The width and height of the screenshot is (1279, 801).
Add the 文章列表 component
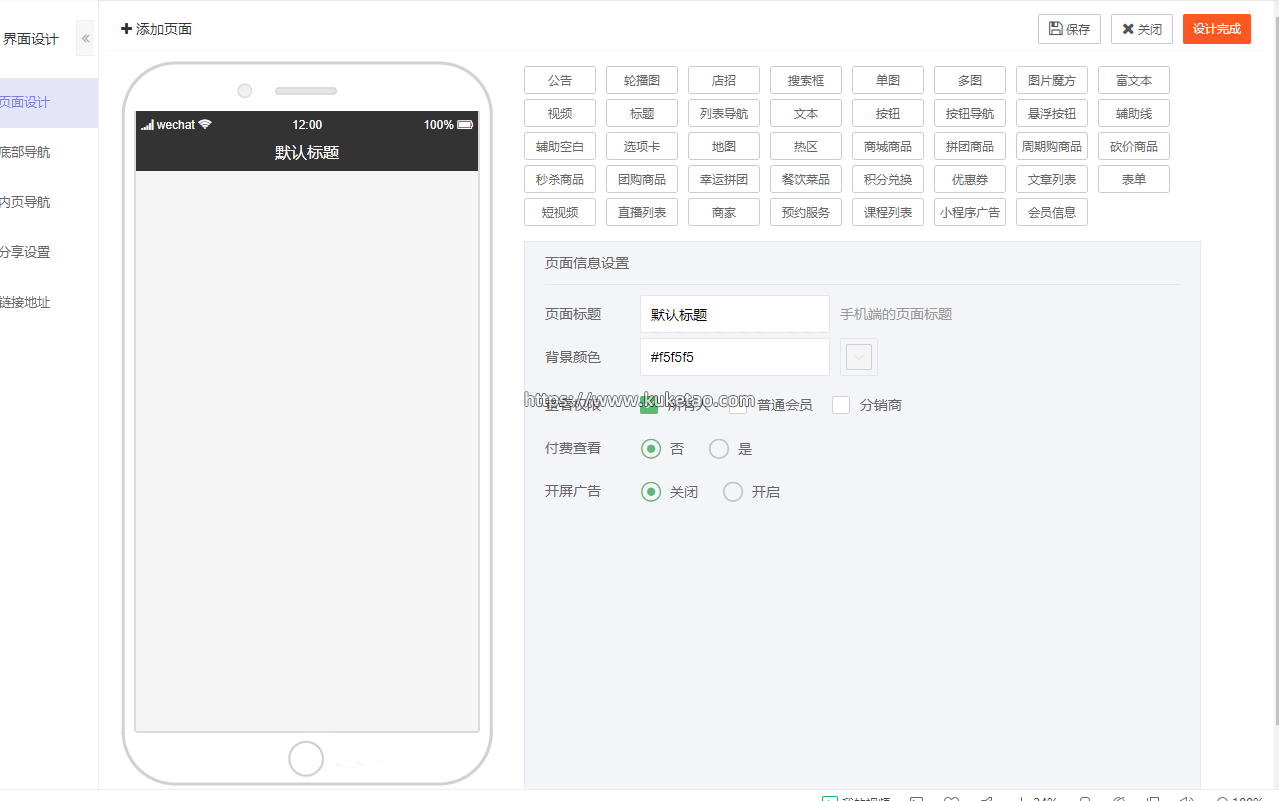[1052, 179]
